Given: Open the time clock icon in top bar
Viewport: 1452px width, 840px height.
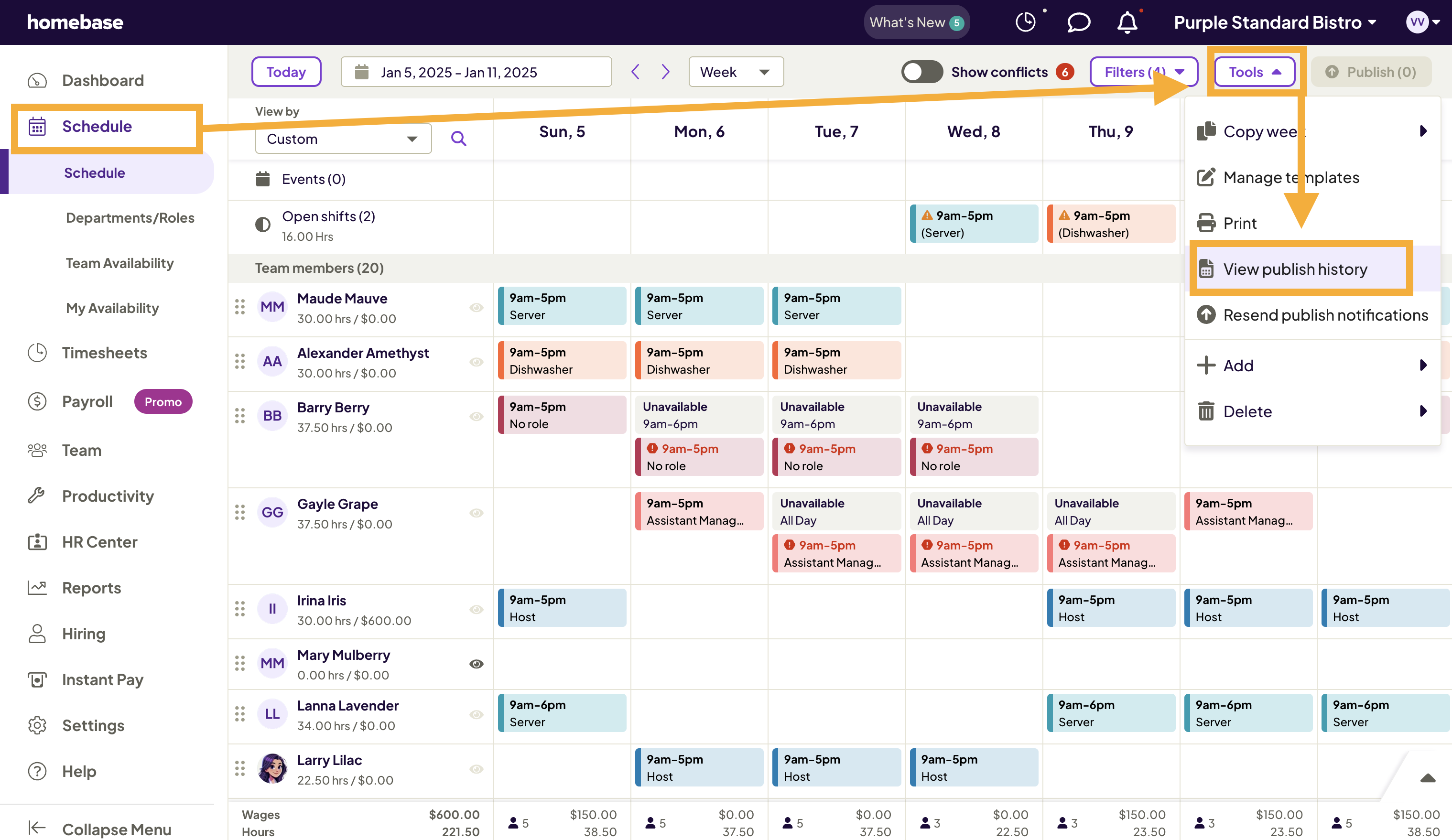Looking at the screenshot, I should click(1026, 22).
